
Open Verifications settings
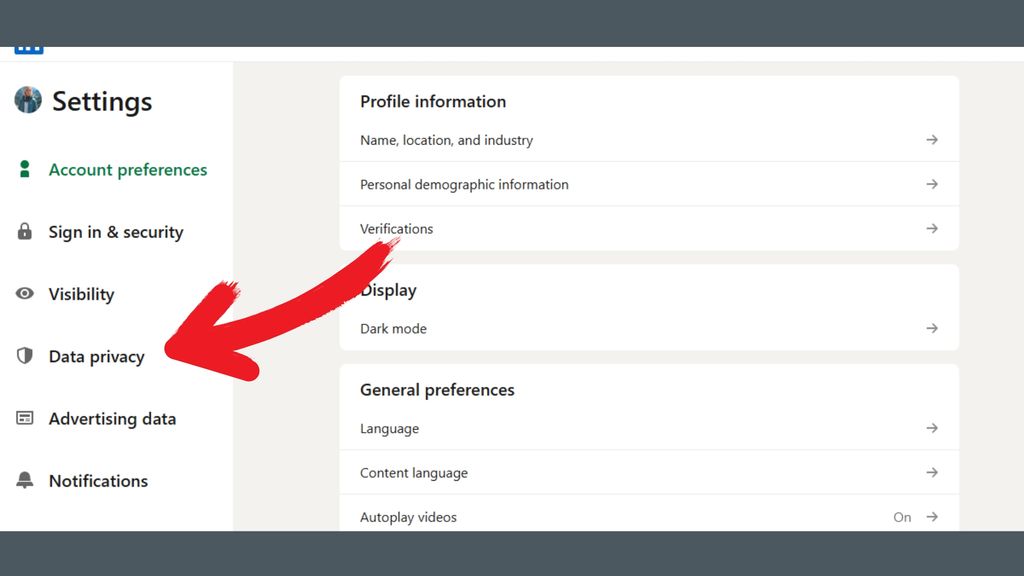coord(396,229)
